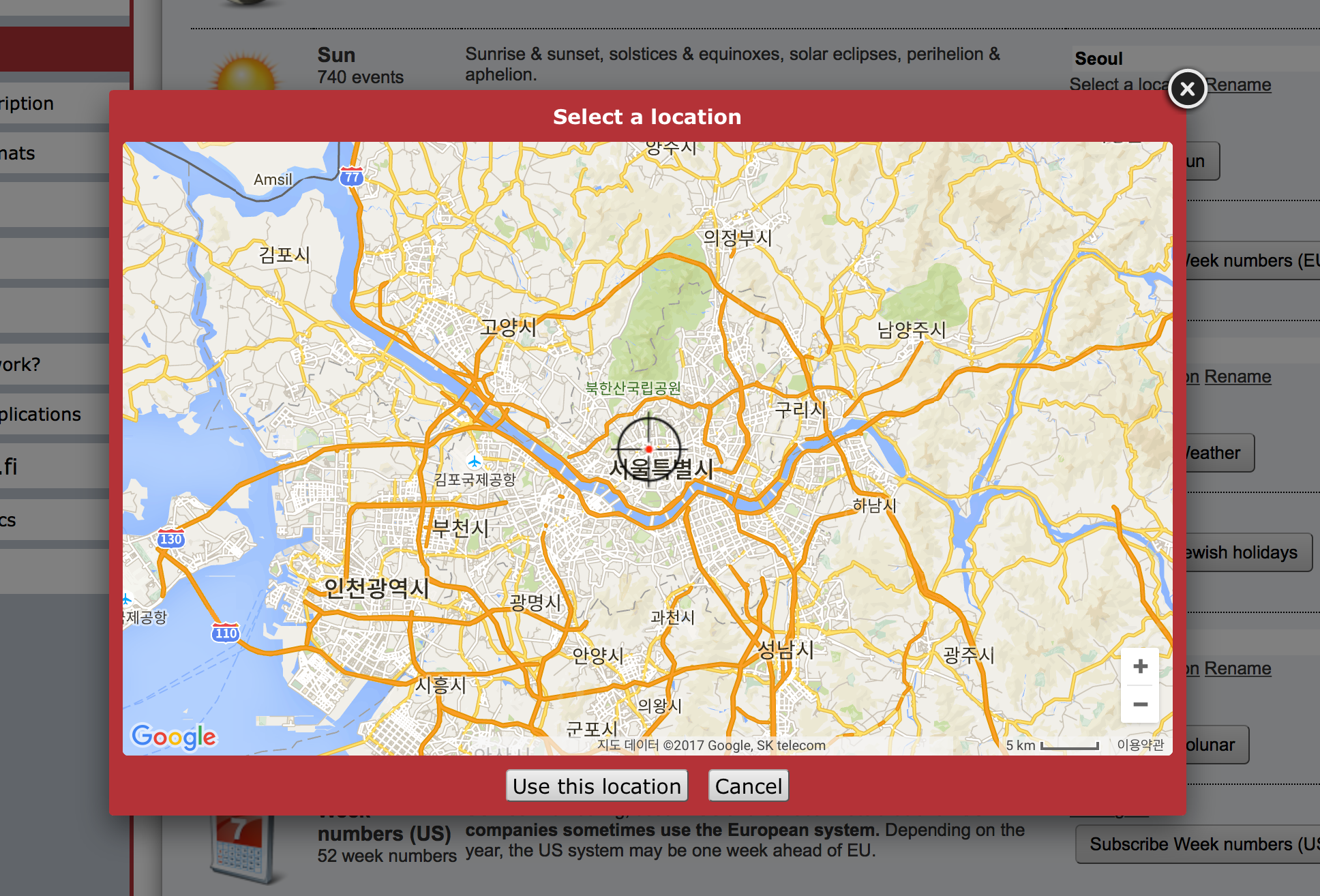Click the Seongnam city label on map

click(x=787, y=649)
